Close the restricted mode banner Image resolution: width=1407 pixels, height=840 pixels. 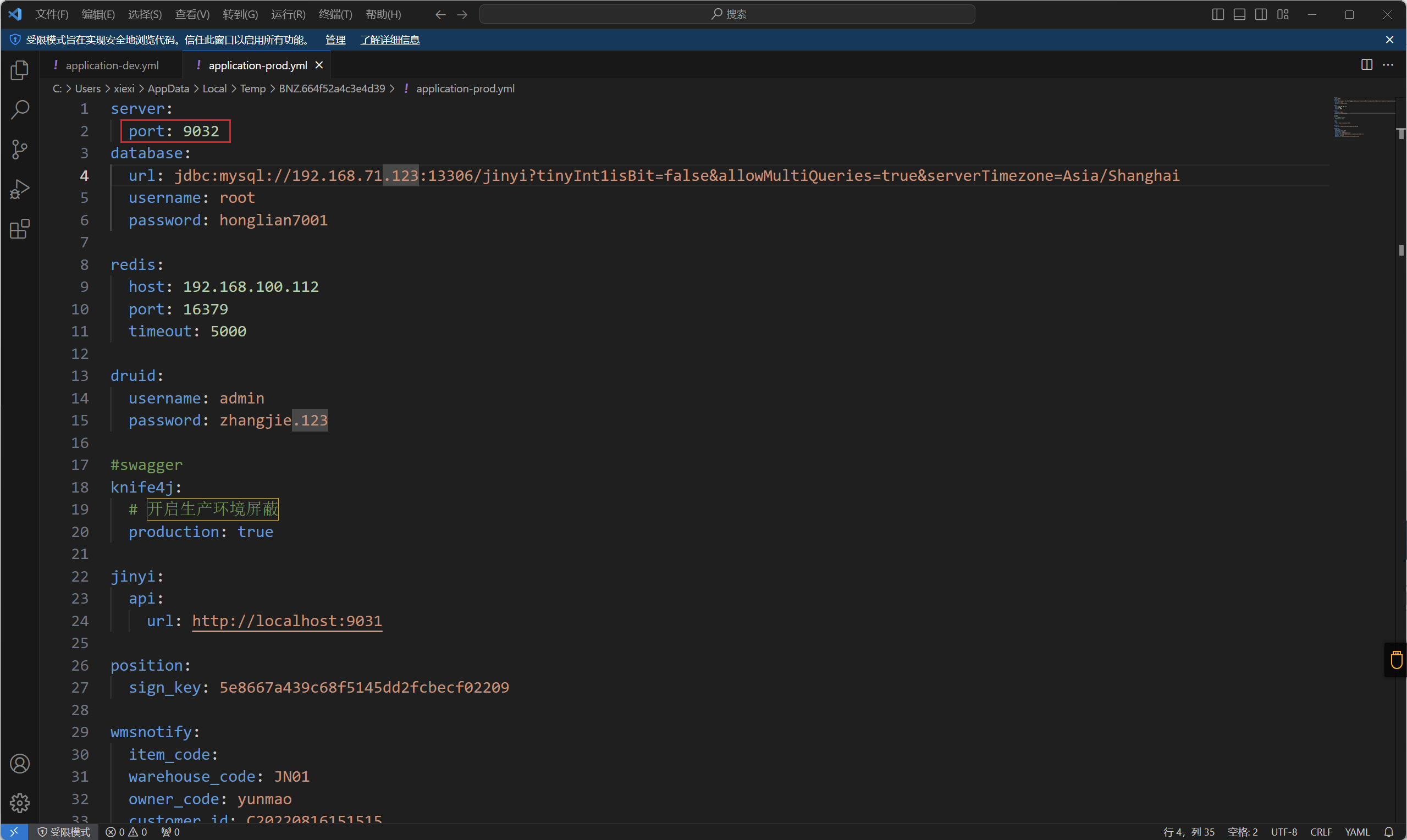[x=1389, y=40]
